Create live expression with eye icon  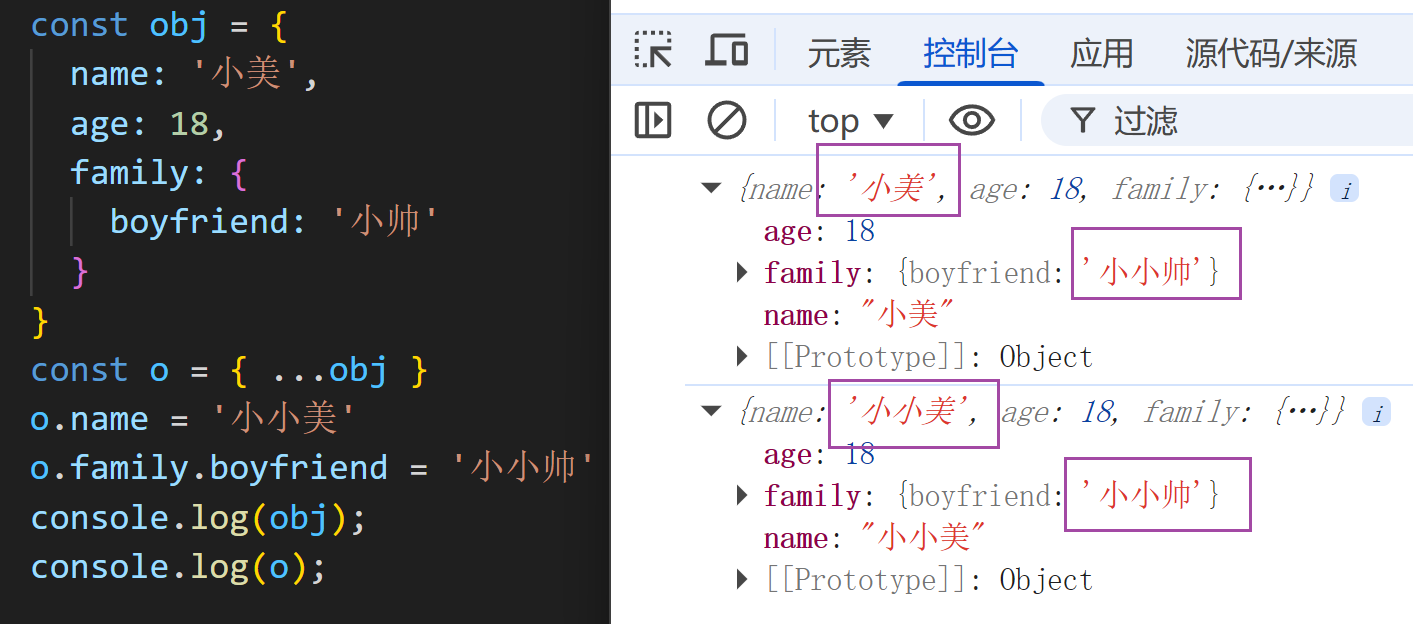point(971,121)
